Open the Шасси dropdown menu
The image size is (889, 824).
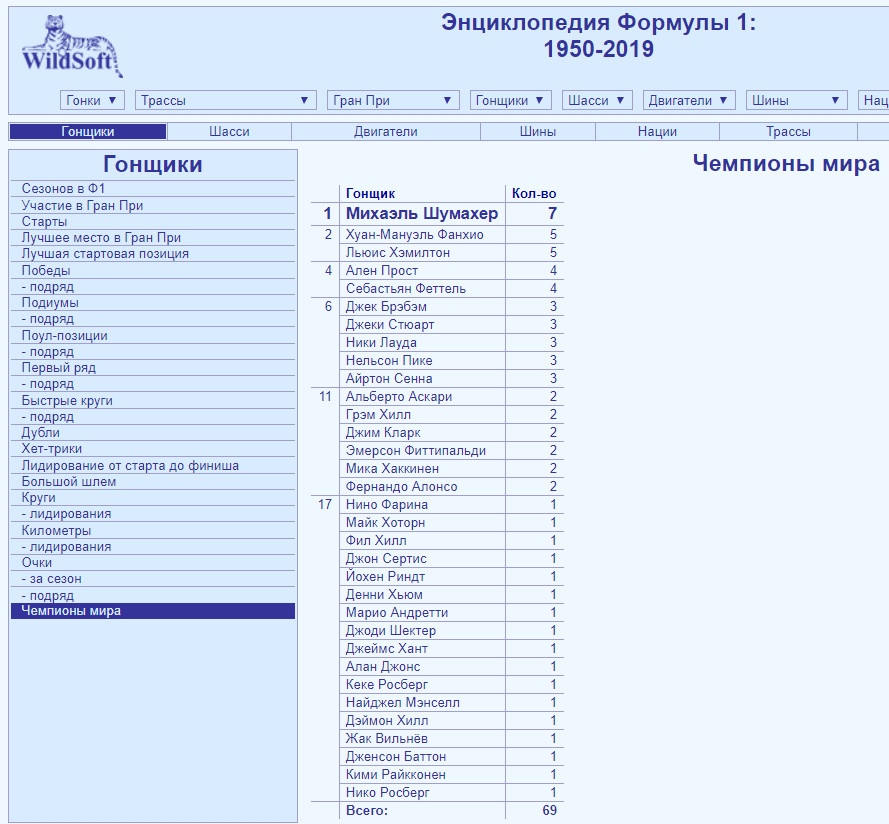tap(596, 100)
